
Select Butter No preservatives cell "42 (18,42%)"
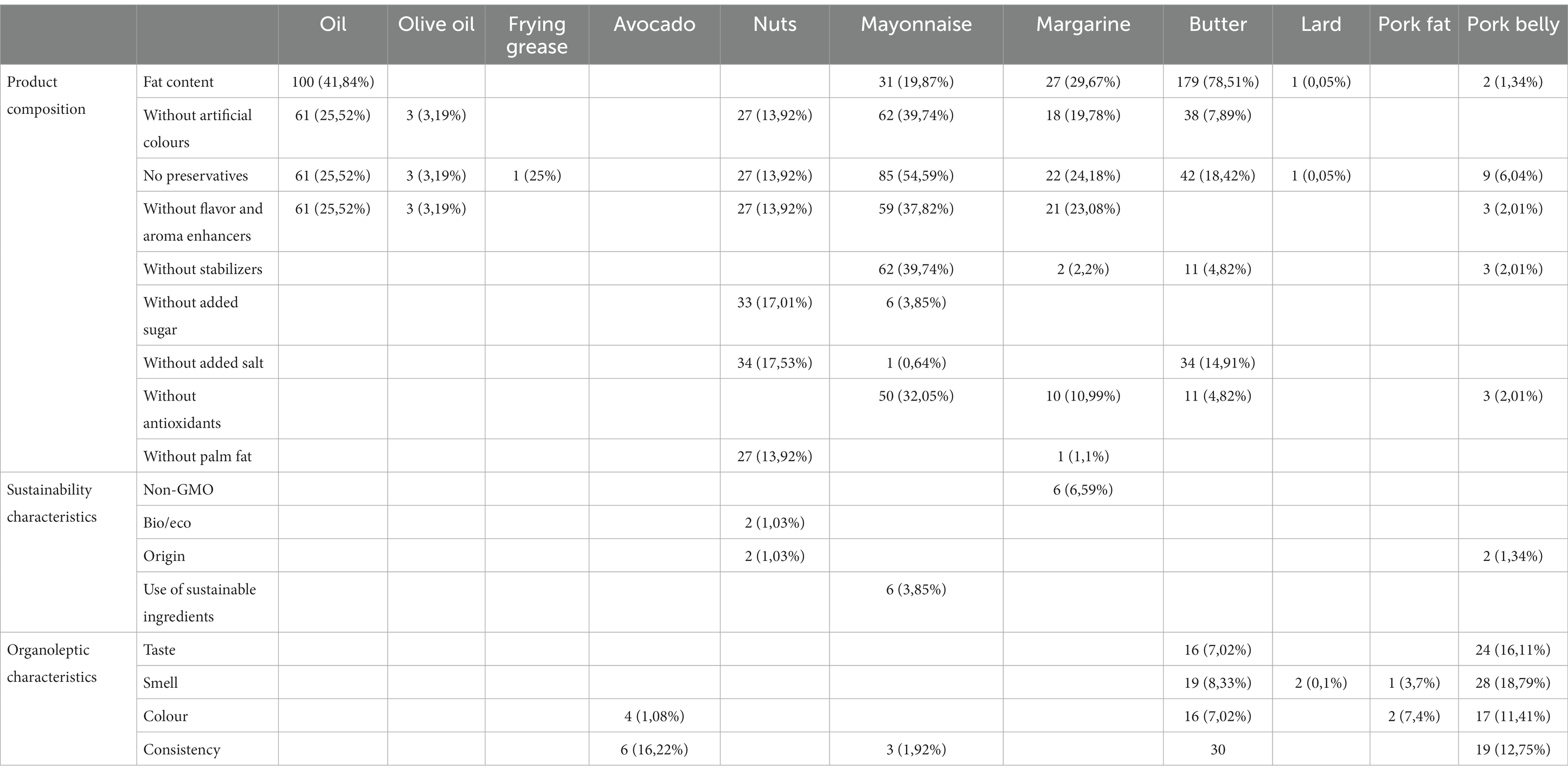[1217, 176]
